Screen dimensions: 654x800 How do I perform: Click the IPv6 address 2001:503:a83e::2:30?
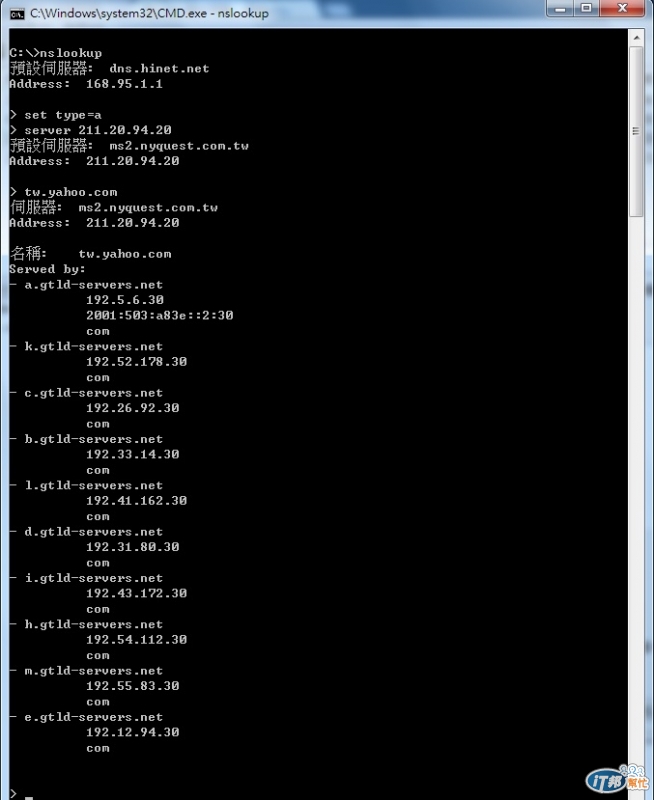[160, 315]
